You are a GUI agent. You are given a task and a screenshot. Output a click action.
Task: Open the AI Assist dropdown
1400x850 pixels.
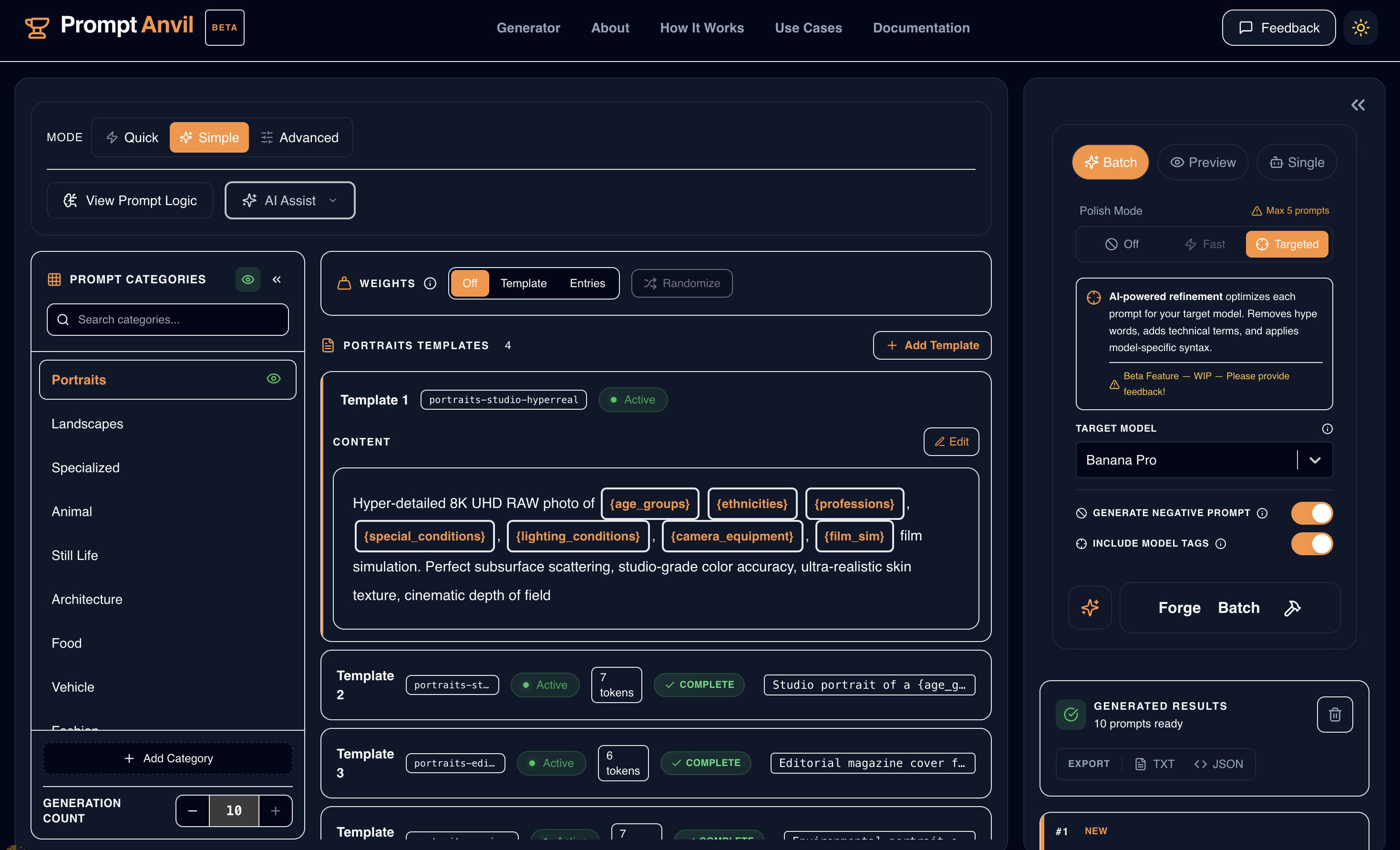290,200
